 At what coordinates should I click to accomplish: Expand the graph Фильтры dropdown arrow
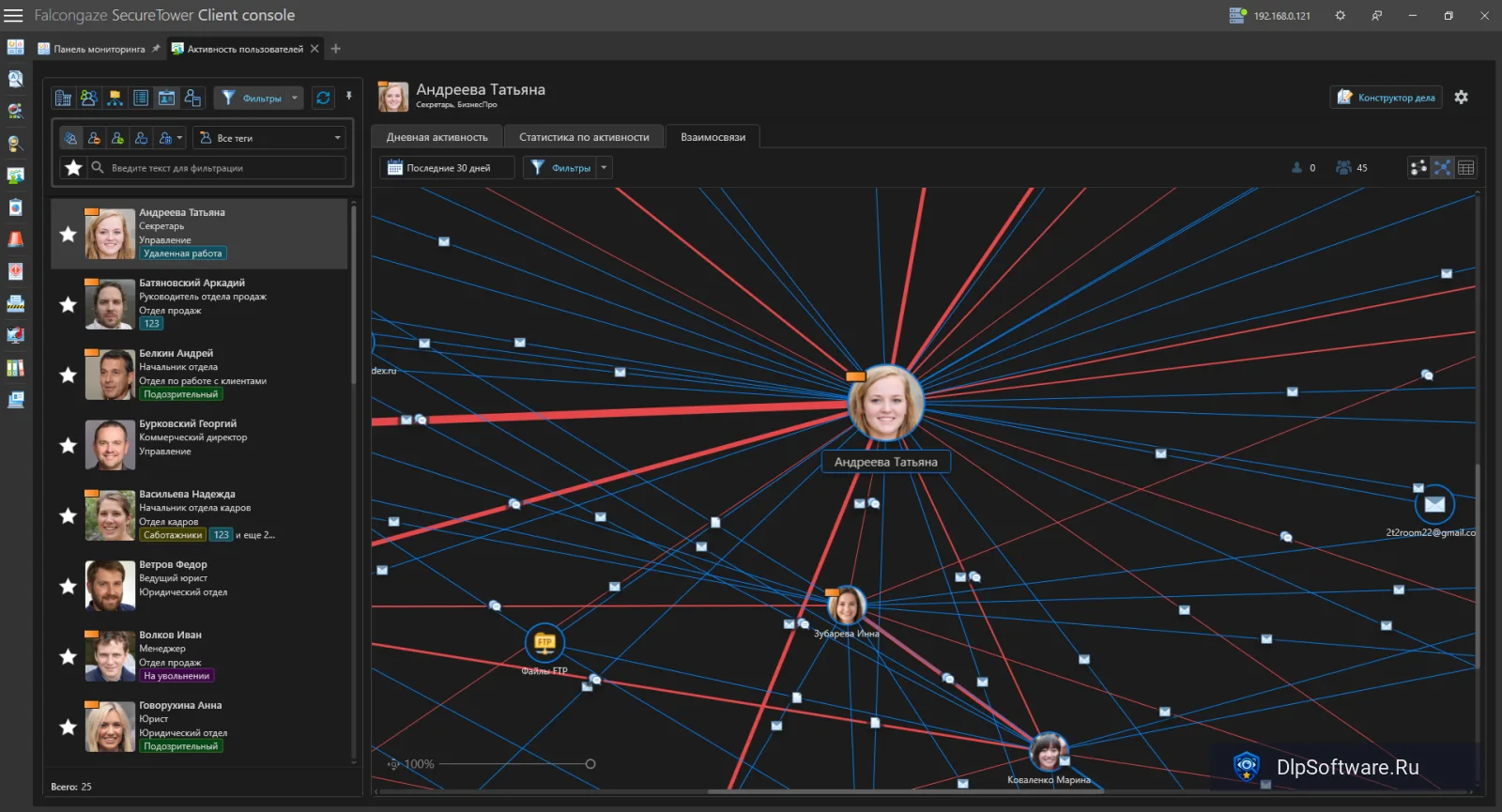(605, 167)
